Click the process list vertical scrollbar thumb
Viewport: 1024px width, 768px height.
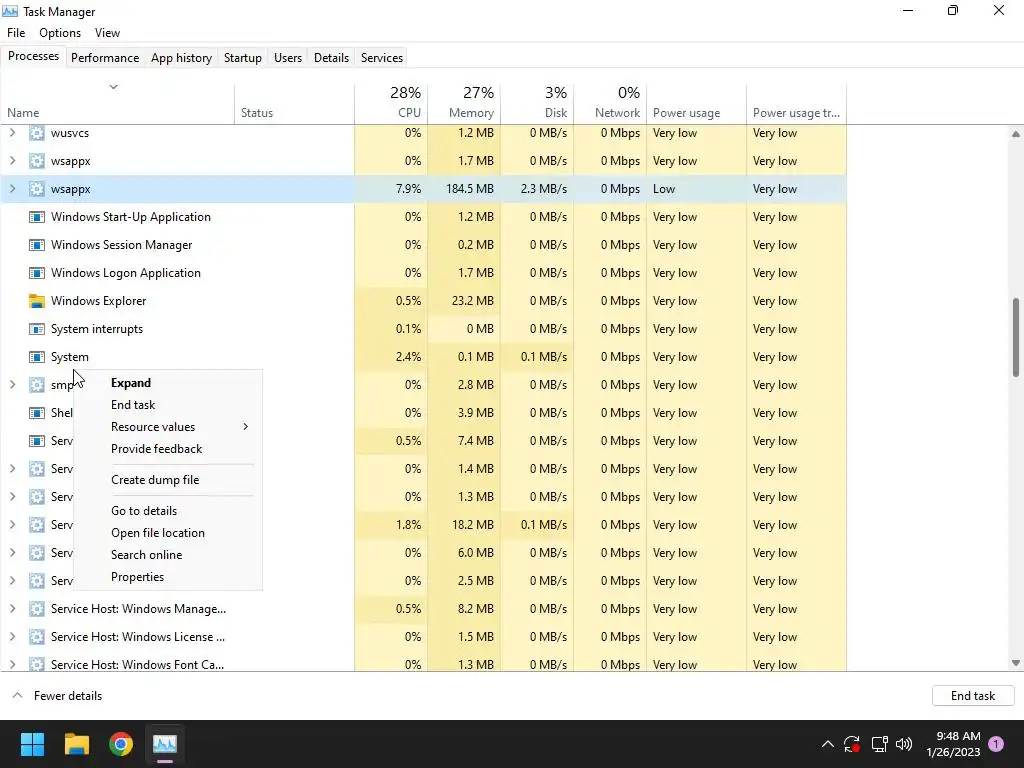1016,338
